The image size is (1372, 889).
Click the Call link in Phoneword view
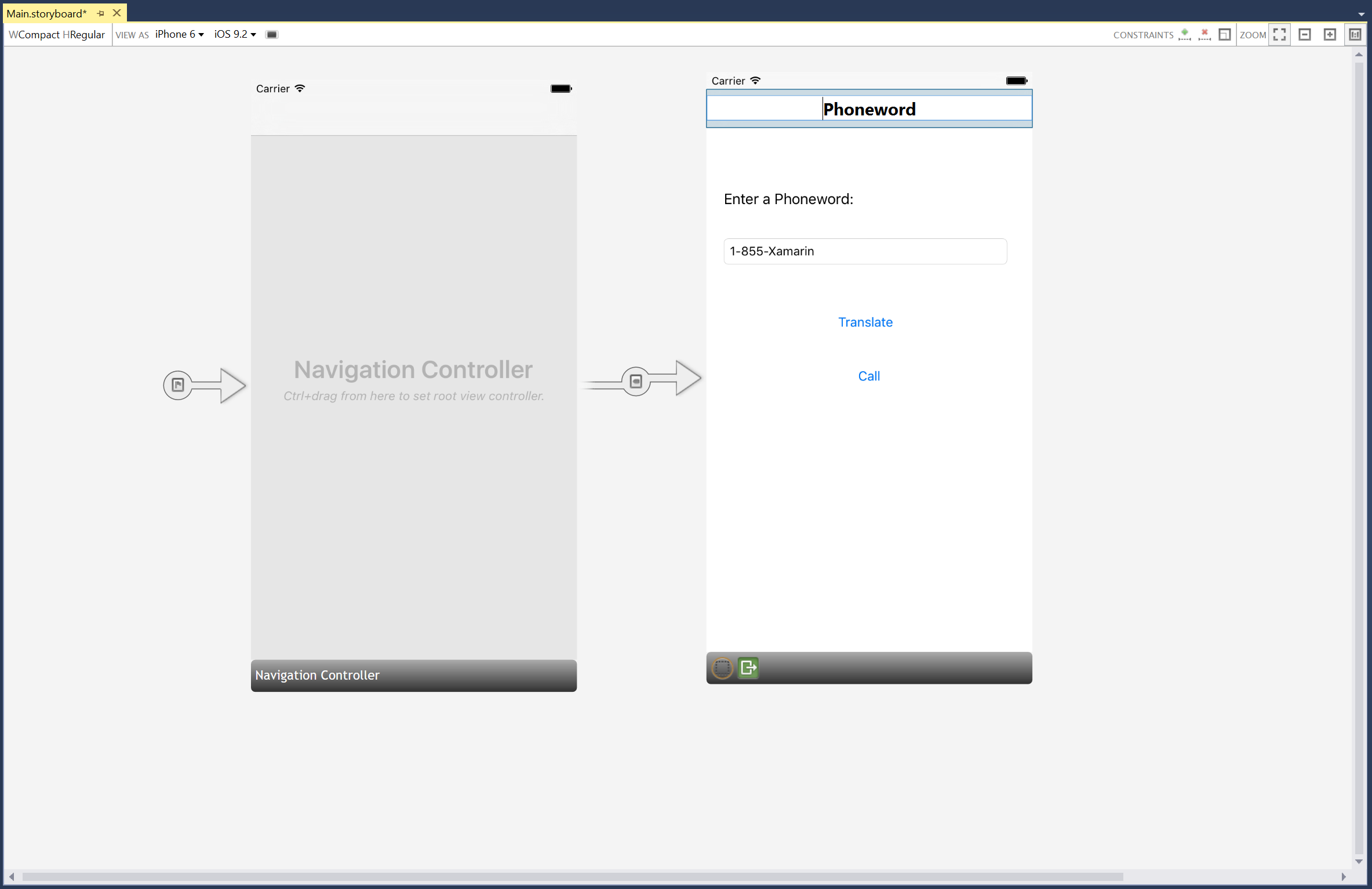click(x=867, y=375)
